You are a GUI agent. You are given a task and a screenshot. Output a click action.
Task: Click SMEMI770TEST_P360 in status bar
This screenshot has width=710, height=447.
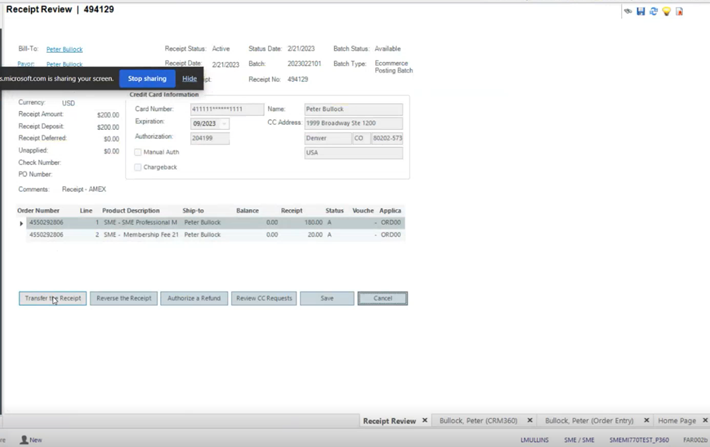coord(639,440)
